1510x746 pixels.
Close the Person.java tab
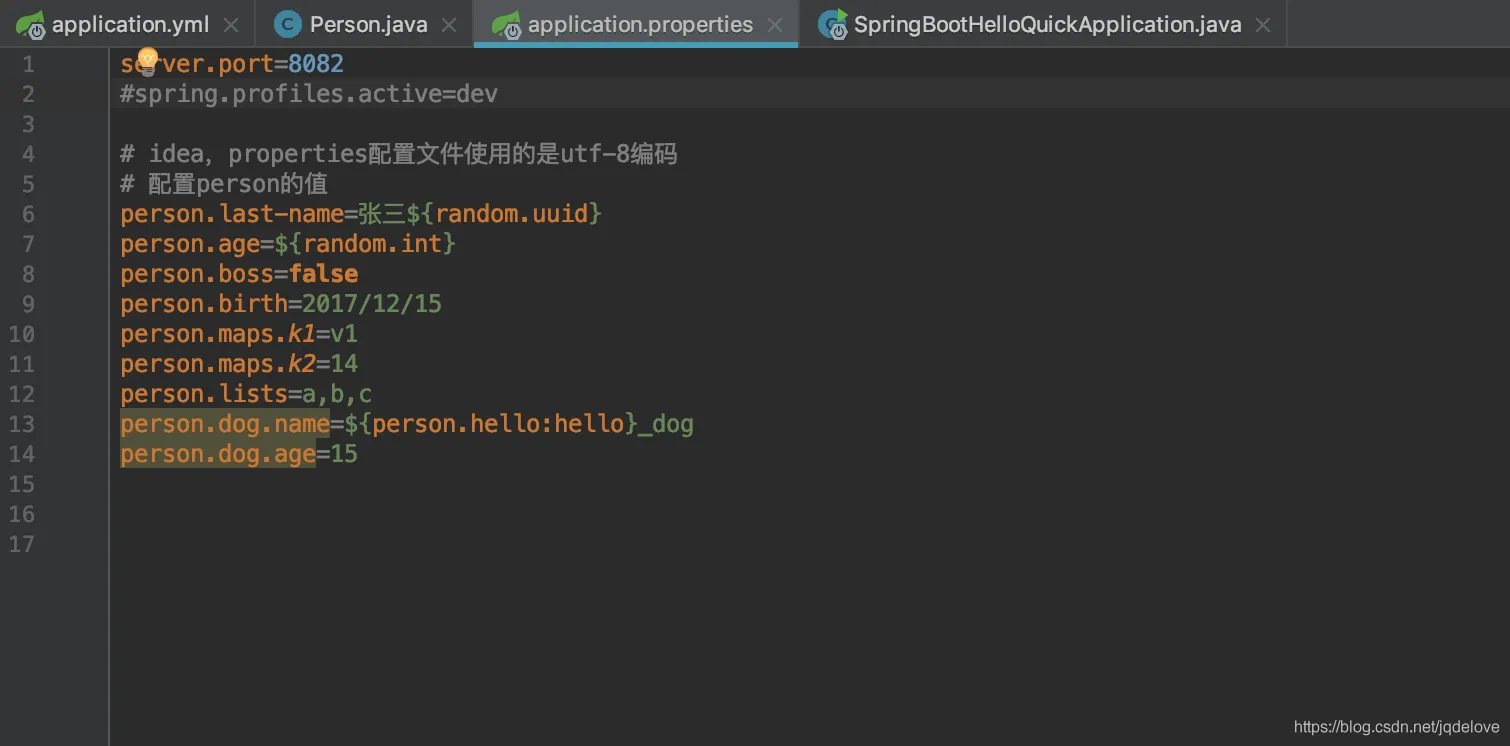tap(449, 25)
